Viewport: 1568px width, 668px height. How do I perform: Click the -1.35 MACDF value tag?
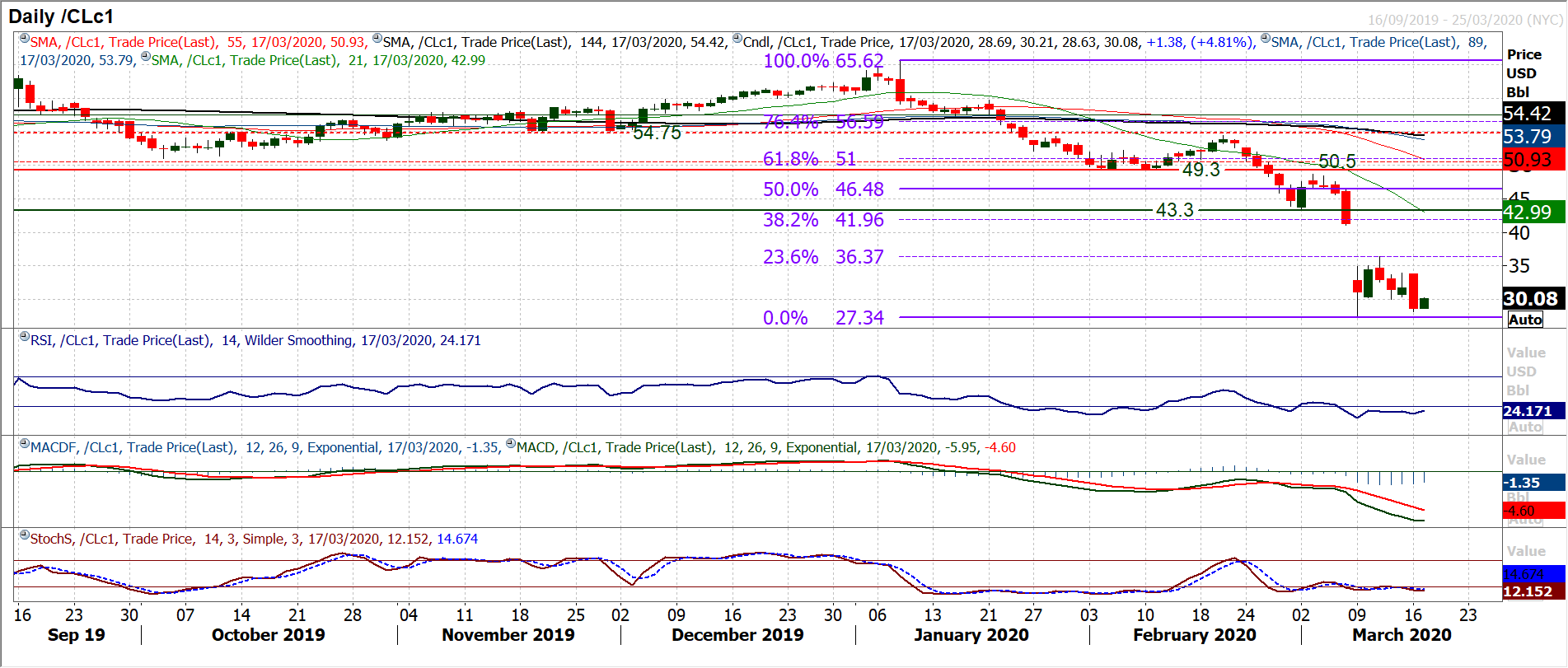1533,483
